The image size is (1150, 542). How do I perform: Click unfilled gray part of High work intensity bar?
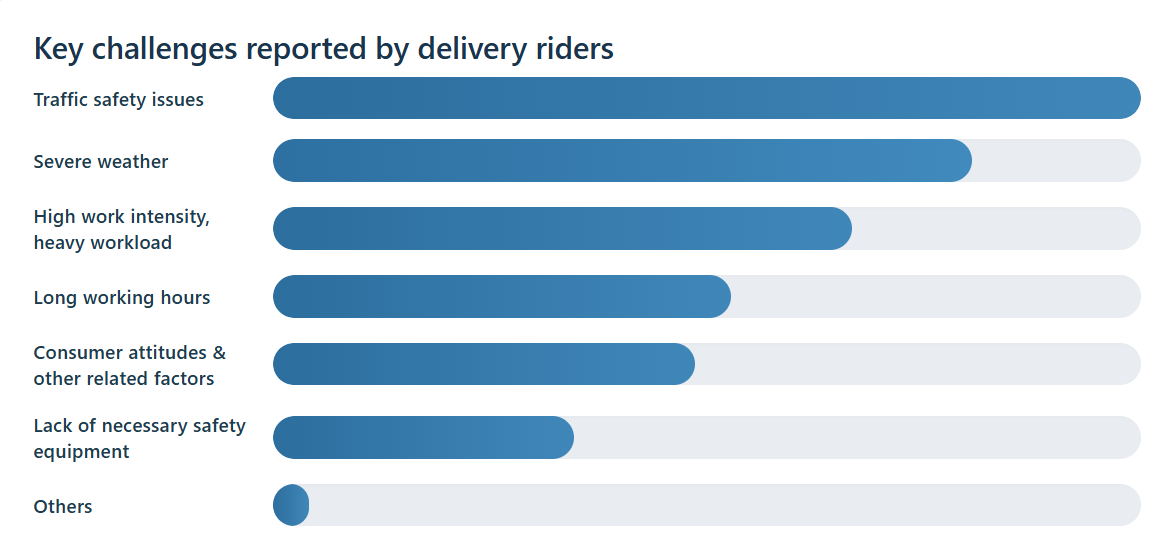[x=996, y=228]
